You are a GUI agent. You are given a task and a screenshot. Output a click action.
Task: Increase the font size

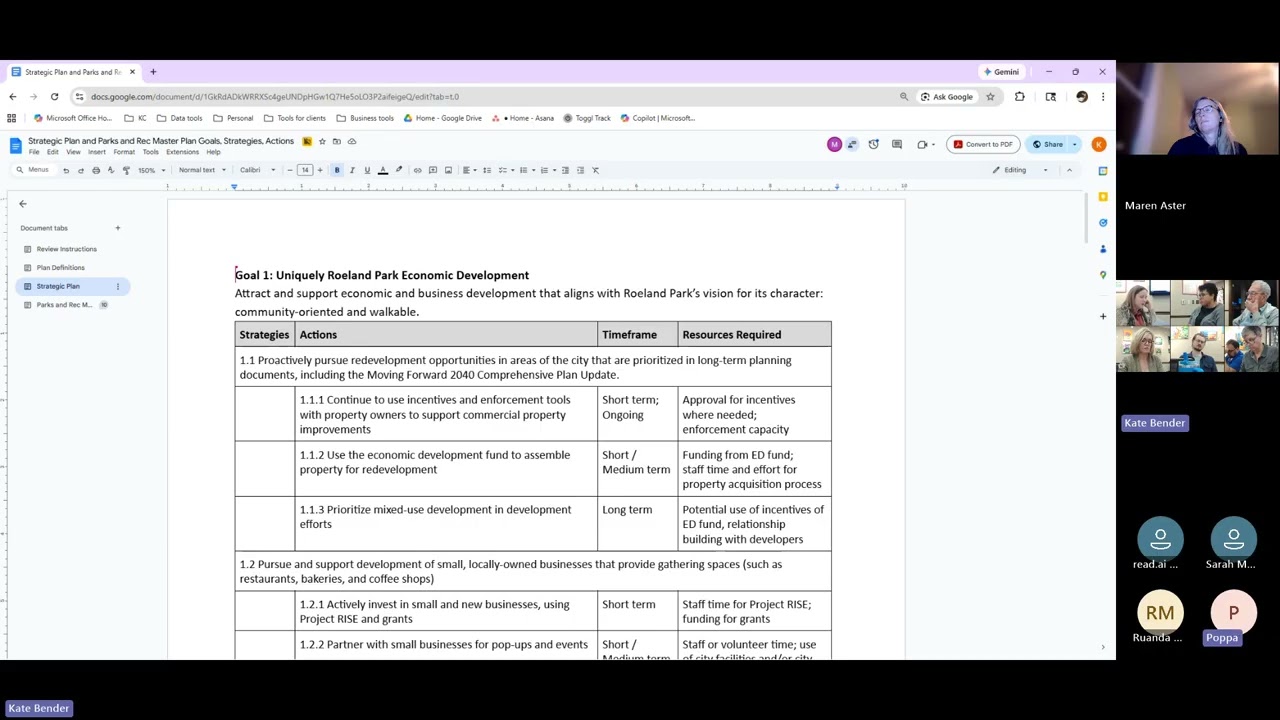click(x=320, y=170)
